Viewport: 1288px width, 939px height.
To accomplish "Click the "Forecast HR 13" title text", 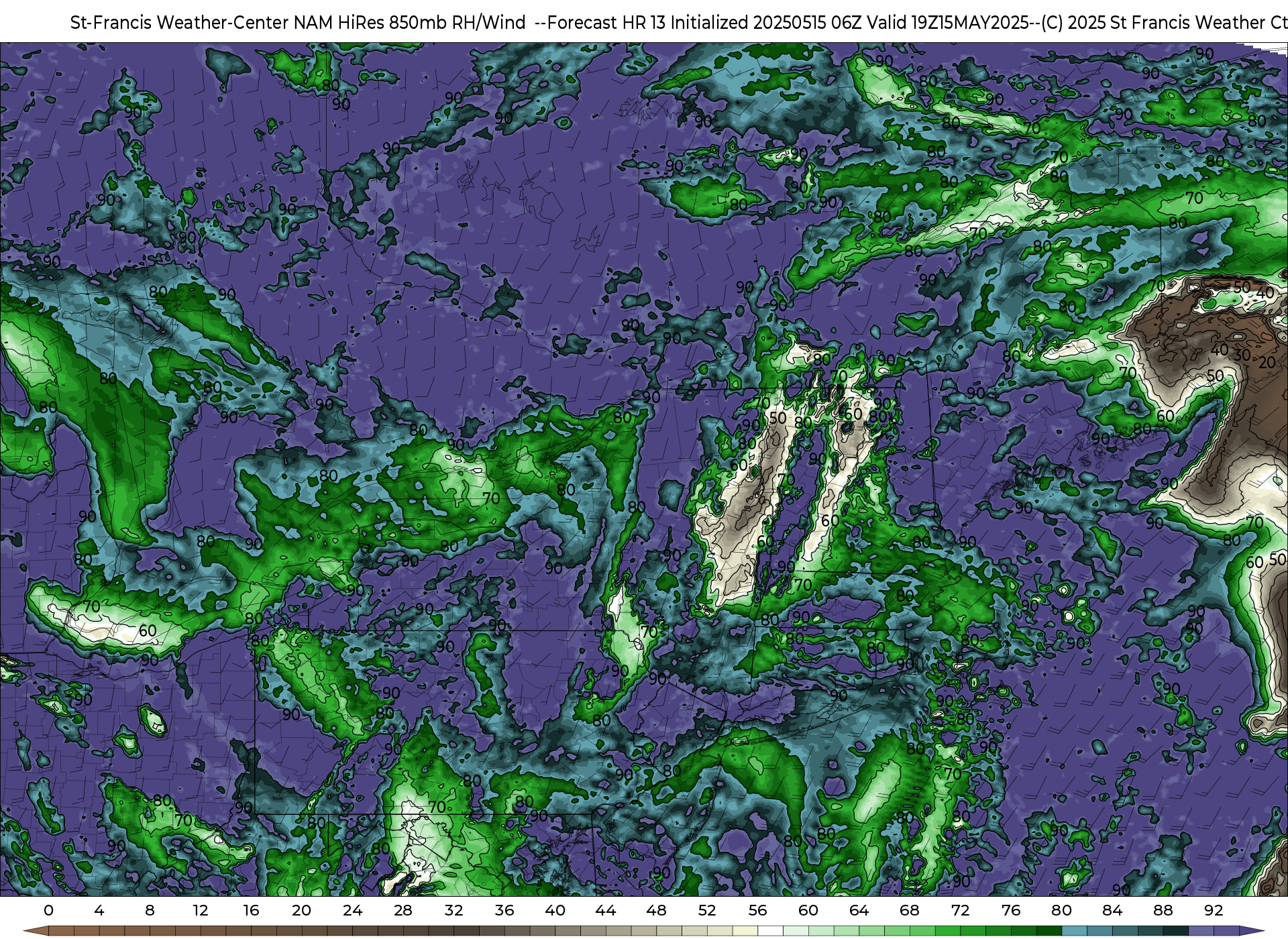I will tap(606, 23).
